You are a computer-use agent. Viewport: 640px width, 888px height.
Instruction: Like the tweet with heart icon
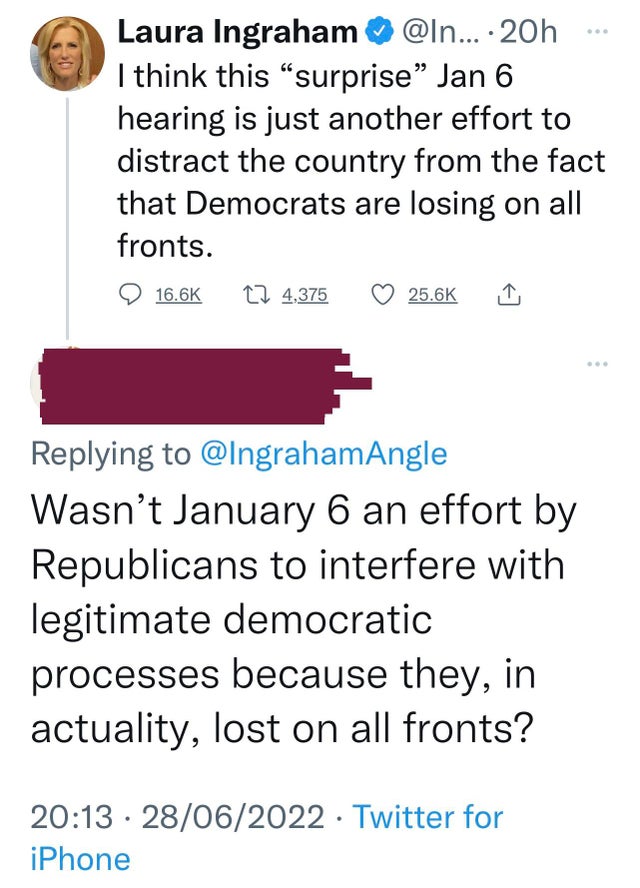pyautogui.click(x=382, y=294)
